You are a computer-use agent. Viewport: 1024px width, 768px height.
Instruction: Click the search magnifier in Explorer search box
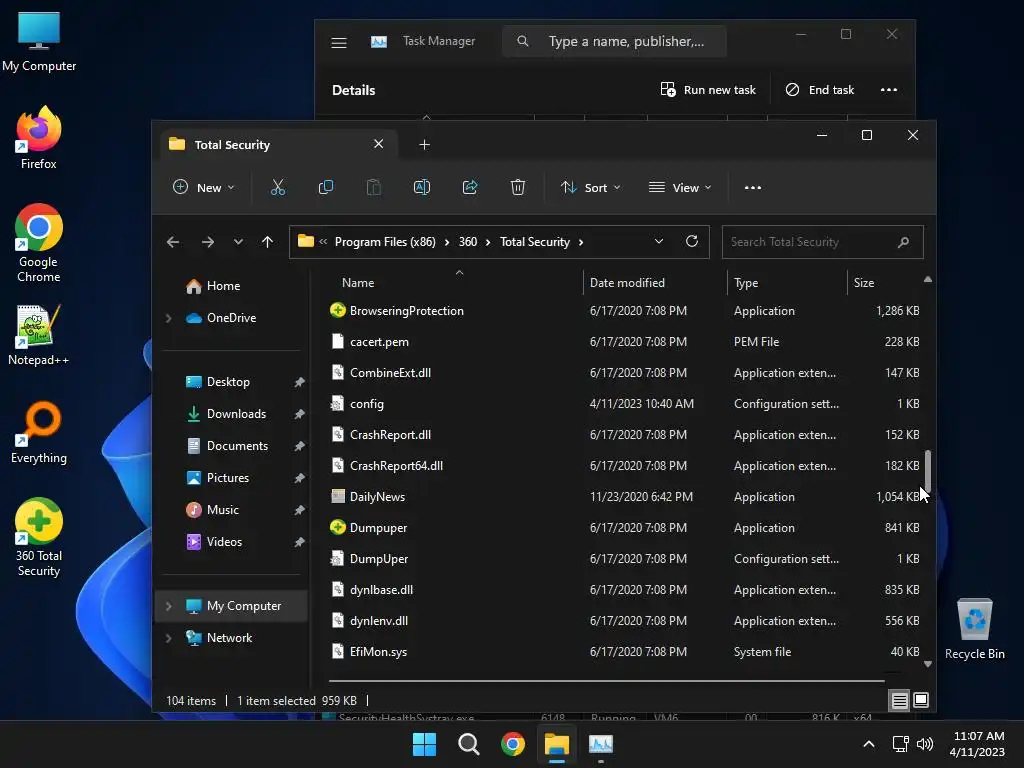point(903,242)
